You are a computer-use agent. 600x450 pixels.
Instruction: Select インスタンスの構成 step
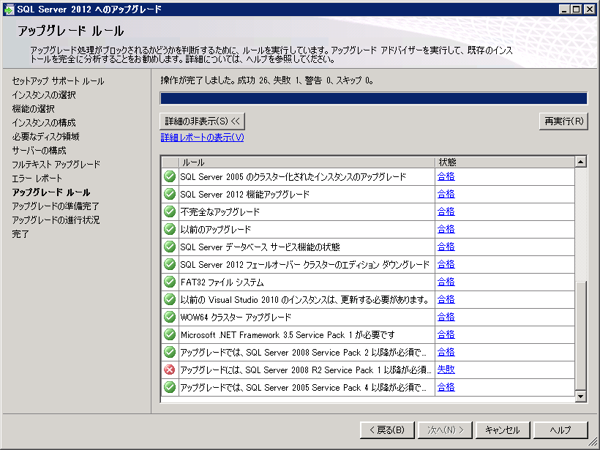click(x=44, y=122)
